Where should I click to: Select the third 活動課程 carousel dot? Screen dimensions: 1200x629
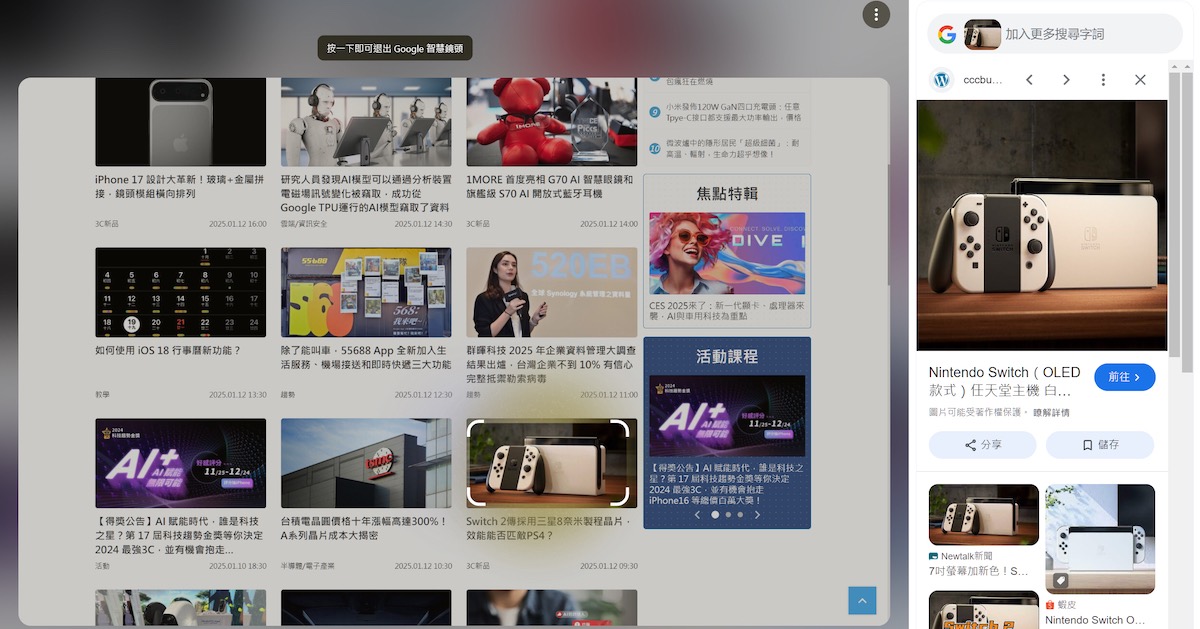coord(740,515)
